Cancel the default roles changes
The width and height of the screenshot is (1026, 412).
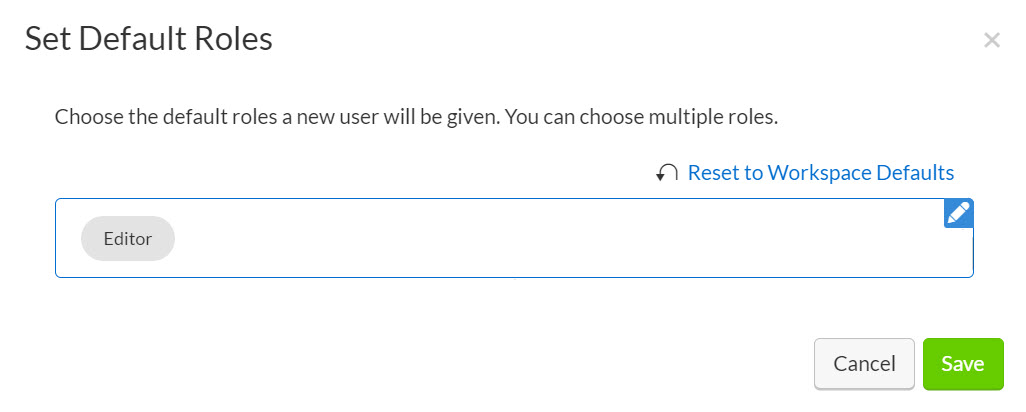[x=864, y=364]
